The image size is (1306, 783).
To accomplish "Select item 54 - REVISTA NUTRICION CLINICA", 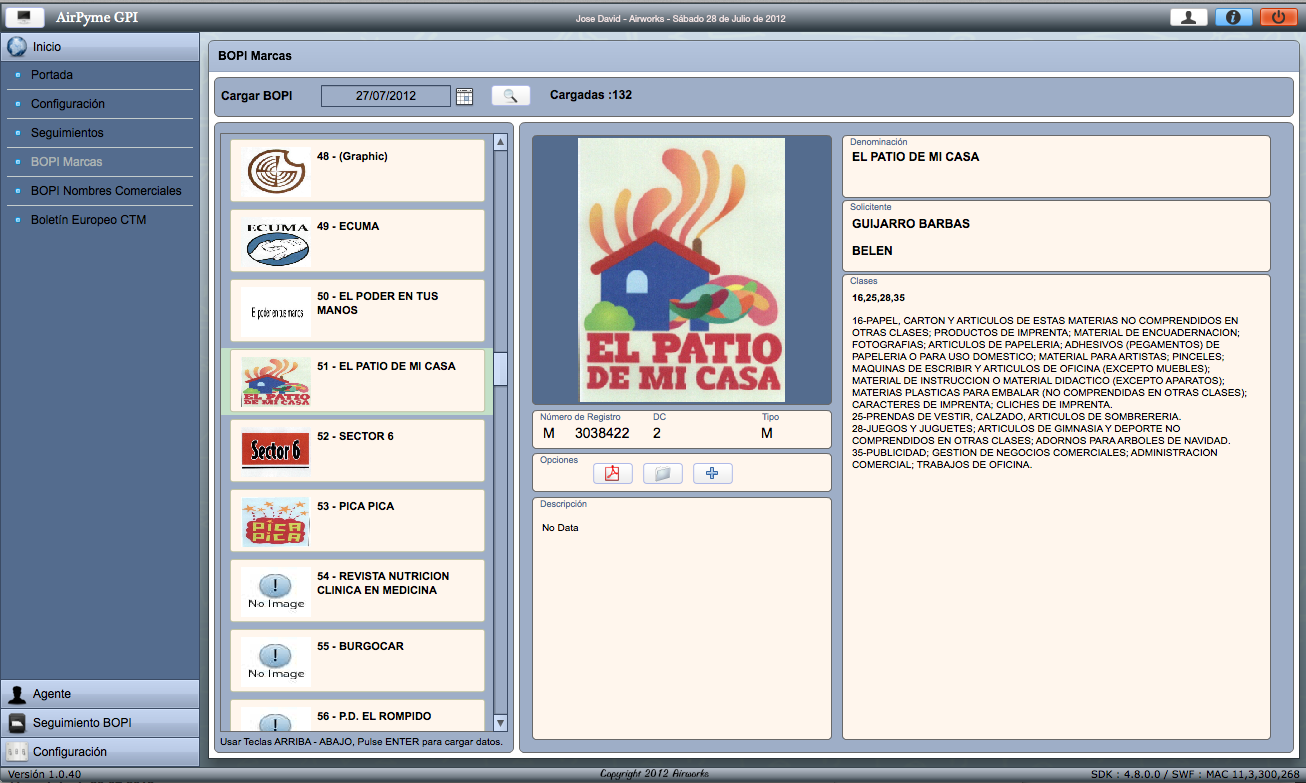I will (x=357, y=591).
